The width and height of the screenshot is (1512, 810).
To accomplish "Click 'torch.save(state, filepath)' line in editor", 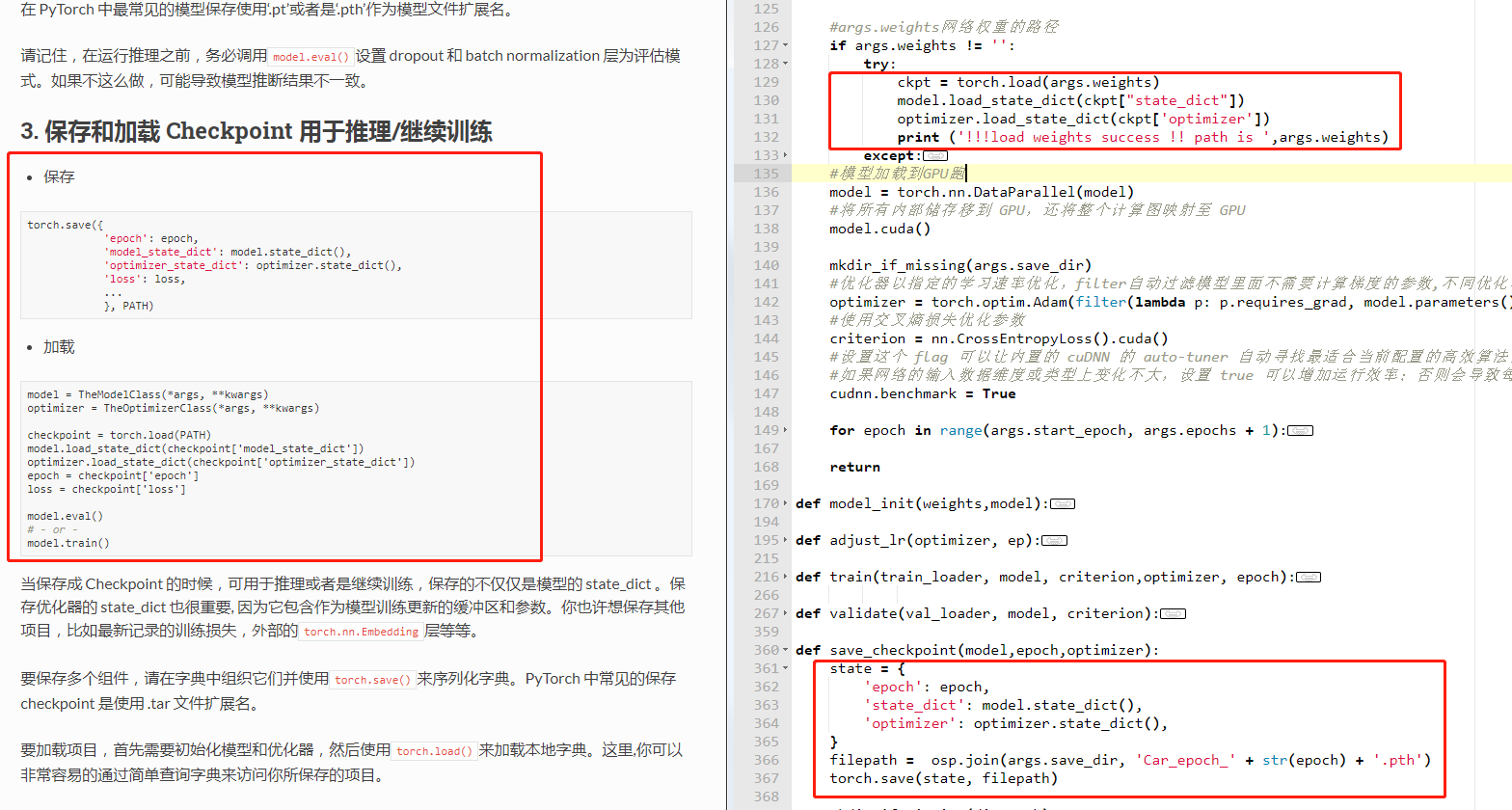I will click(943, 778).
